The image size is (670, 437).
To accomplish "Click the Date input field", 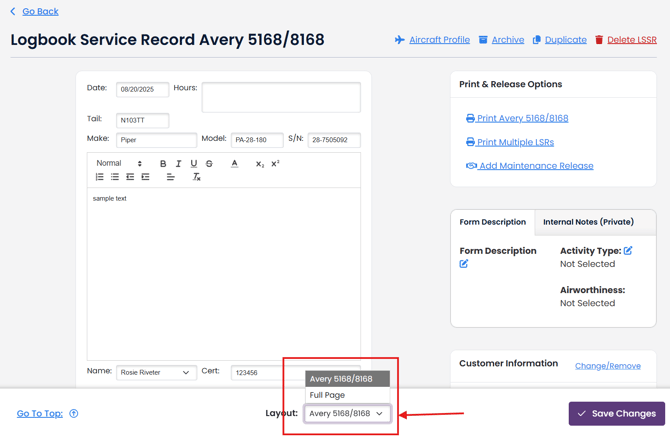I will pyautogui.click(x=142, y=89).
